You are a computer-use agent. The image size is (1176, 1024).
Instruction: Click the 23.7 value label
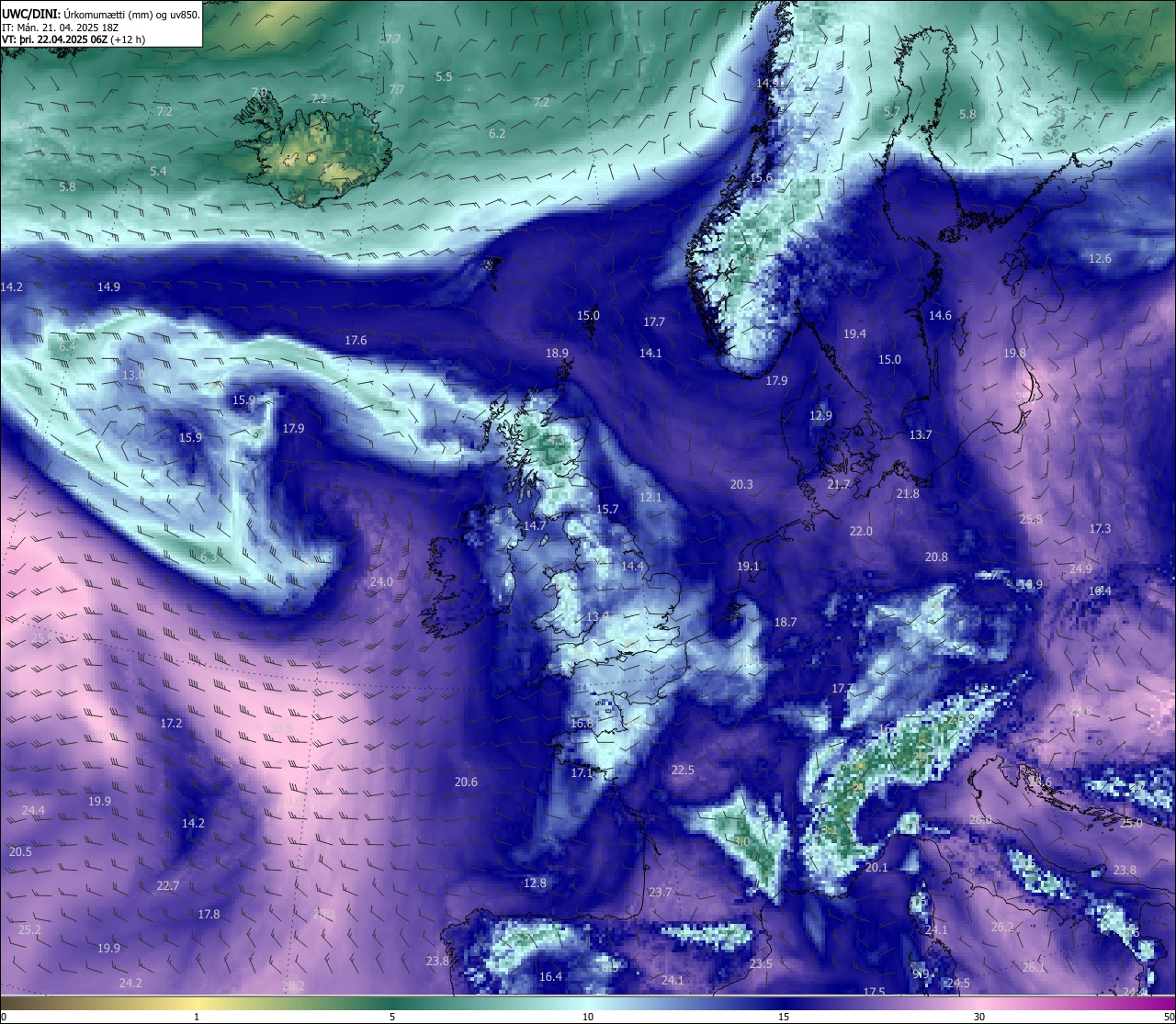660,893
